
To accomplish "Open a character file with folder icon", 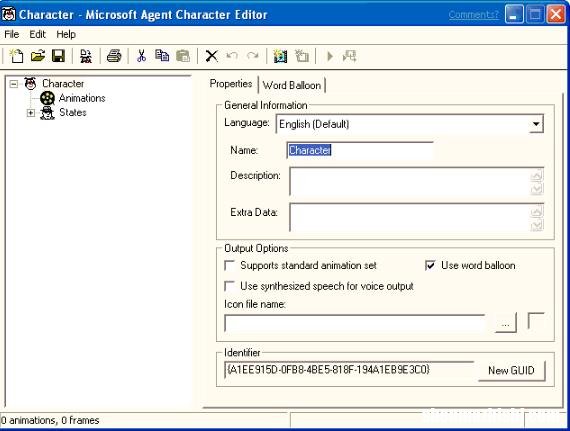I will [x=38, y=56].
